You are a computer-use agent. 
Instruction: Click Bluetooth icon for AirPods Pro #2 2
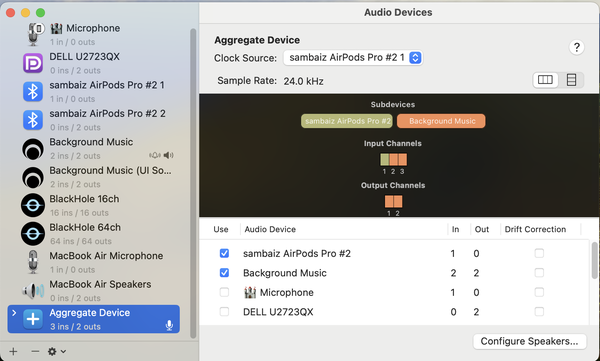[33, 120]
